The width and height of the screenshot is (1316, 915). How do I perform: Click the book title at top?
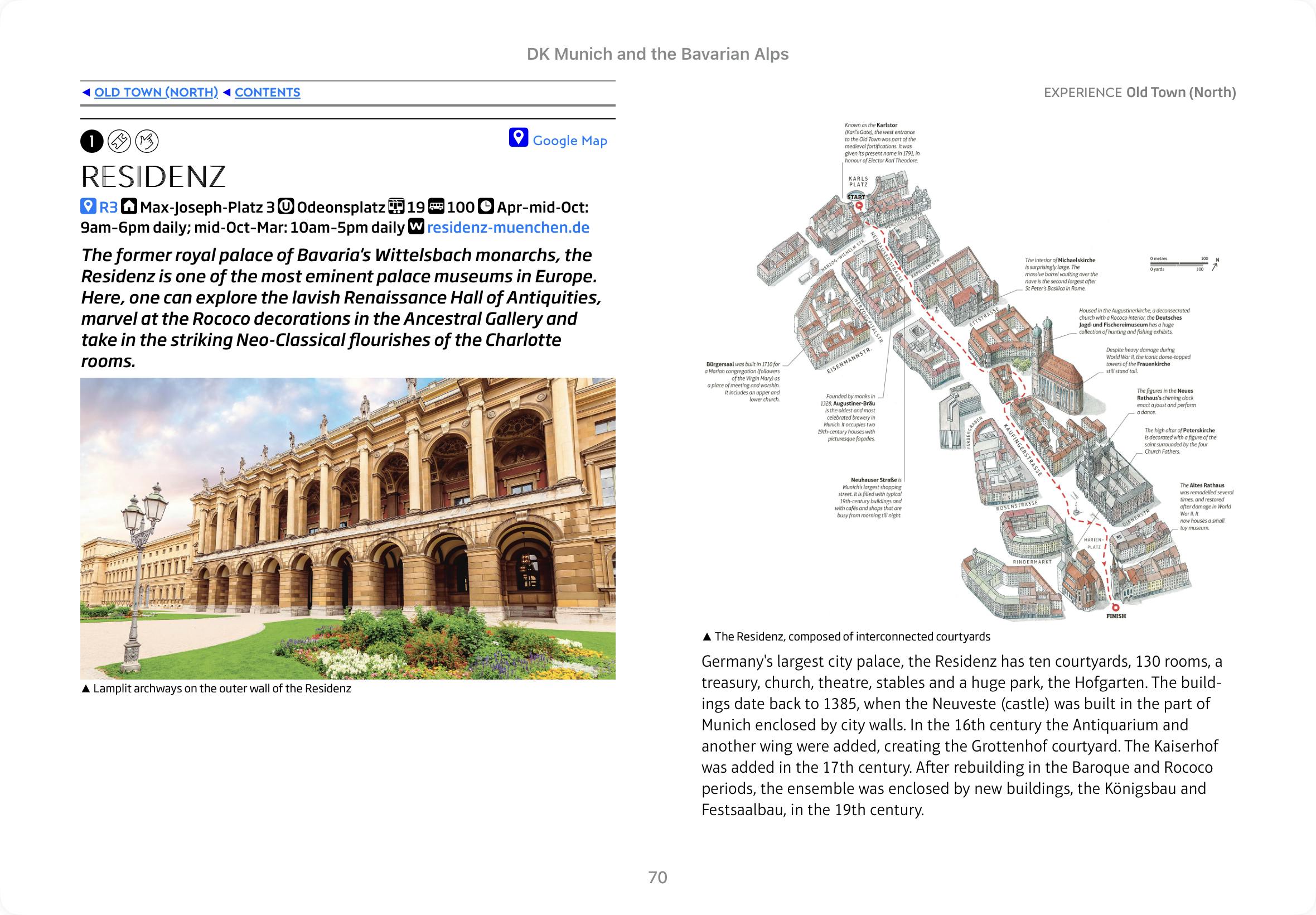[x=657, y=54]
